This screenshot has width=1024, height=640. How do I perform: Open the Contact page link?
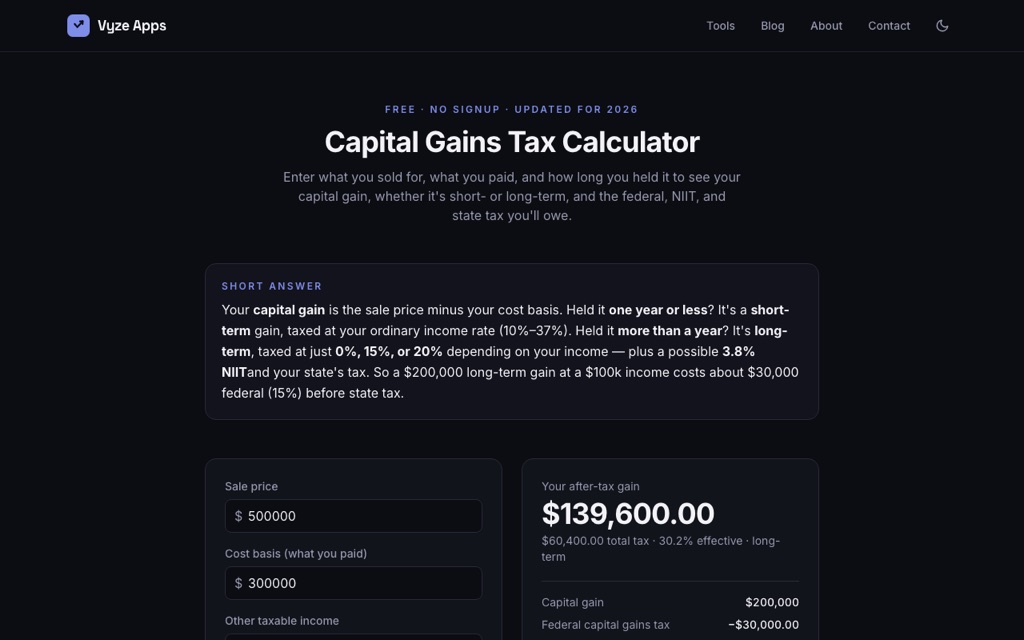tap(889, 25)
